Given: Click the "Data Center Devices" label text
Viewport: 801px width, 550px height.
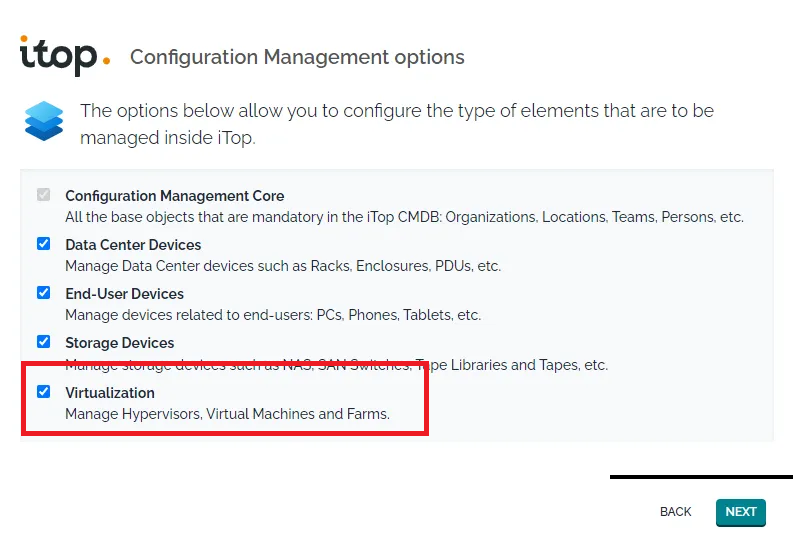Looking at the screenshot, I should pos(133,245).
